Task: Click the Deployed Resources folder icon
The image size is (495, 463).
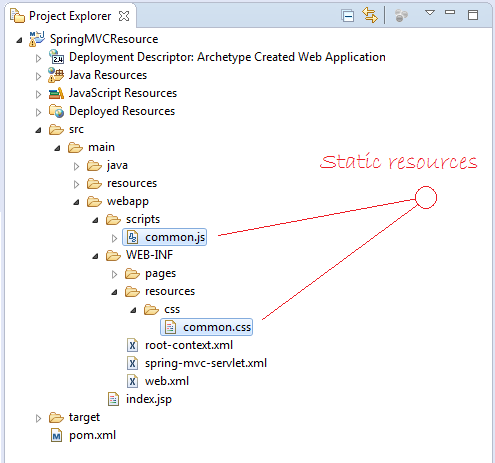Action: (x=56, y=111)
